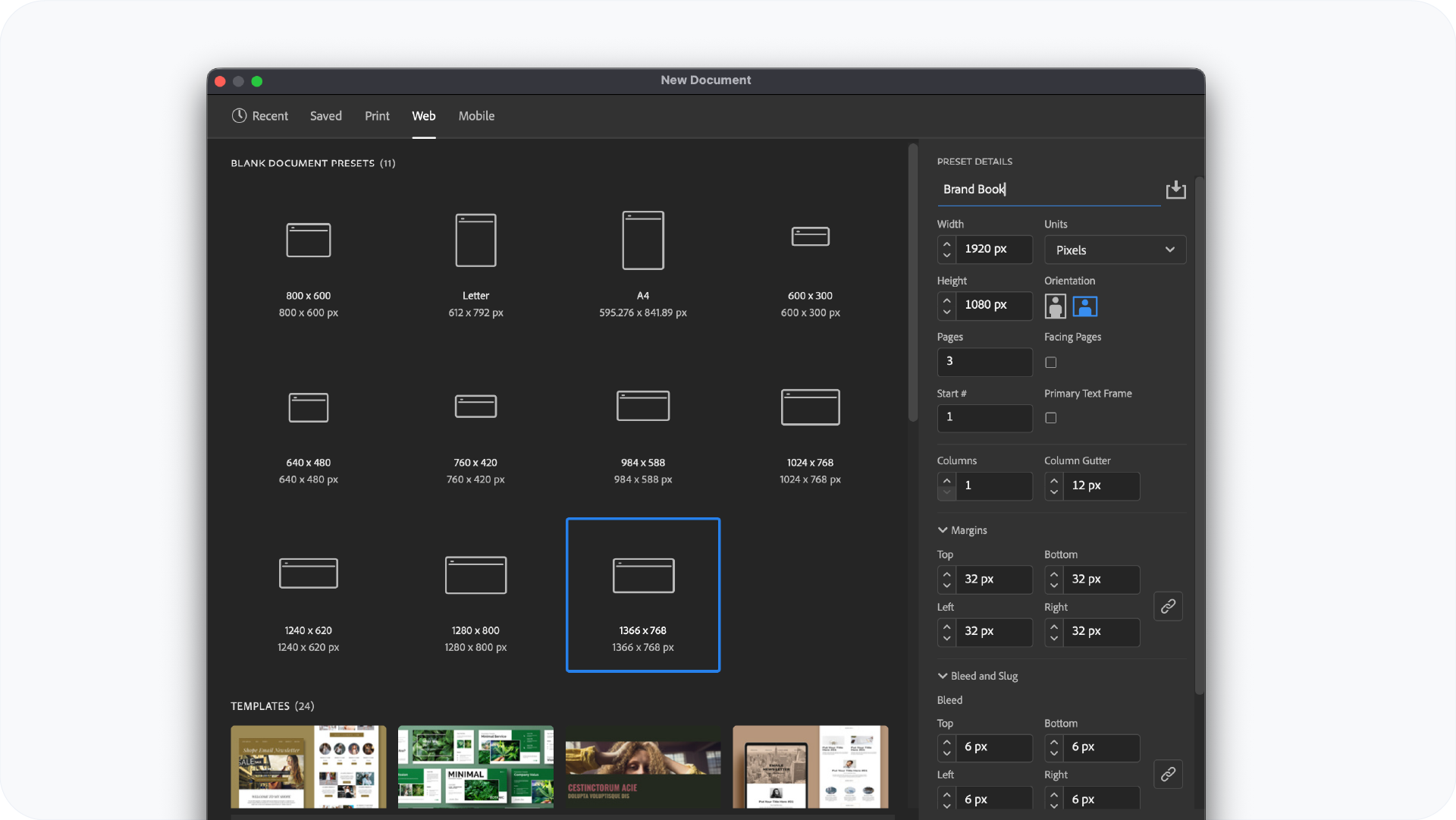
Task: Click the Bleed Top stepper arrows
Action: (x=946, y=748)
